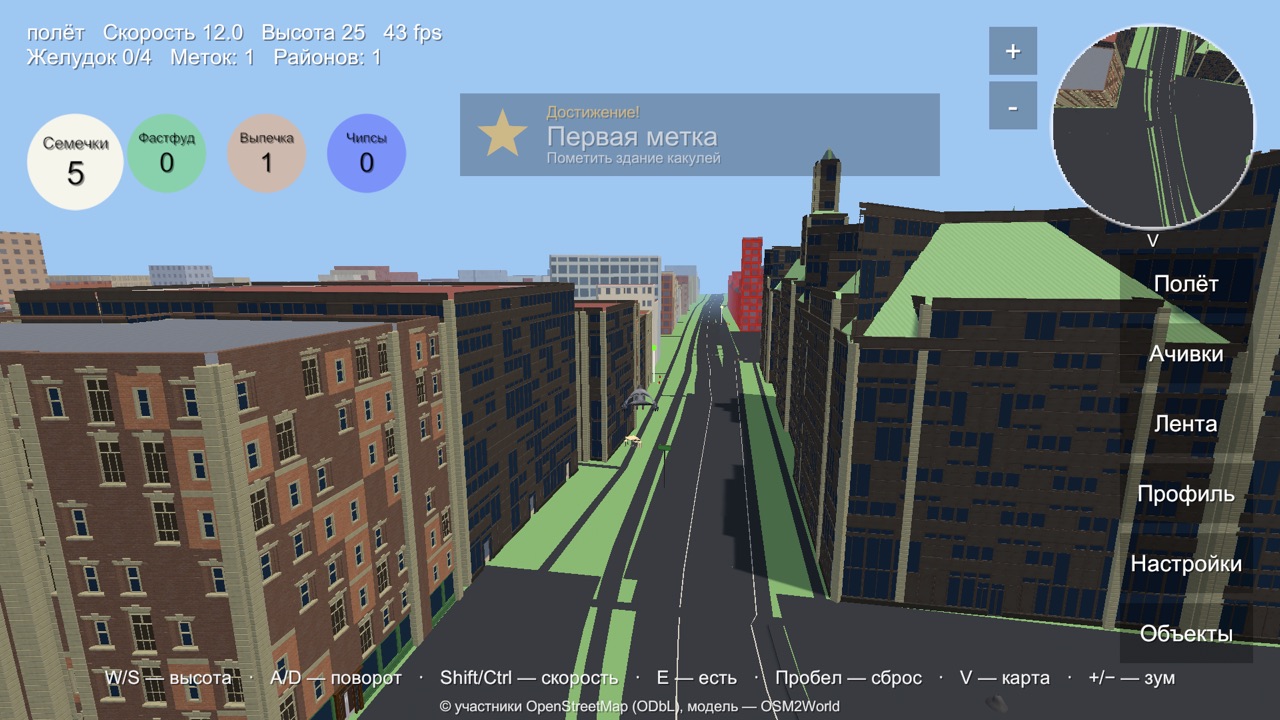Click the Пометить здание какулей description

(x=633, y=158)
